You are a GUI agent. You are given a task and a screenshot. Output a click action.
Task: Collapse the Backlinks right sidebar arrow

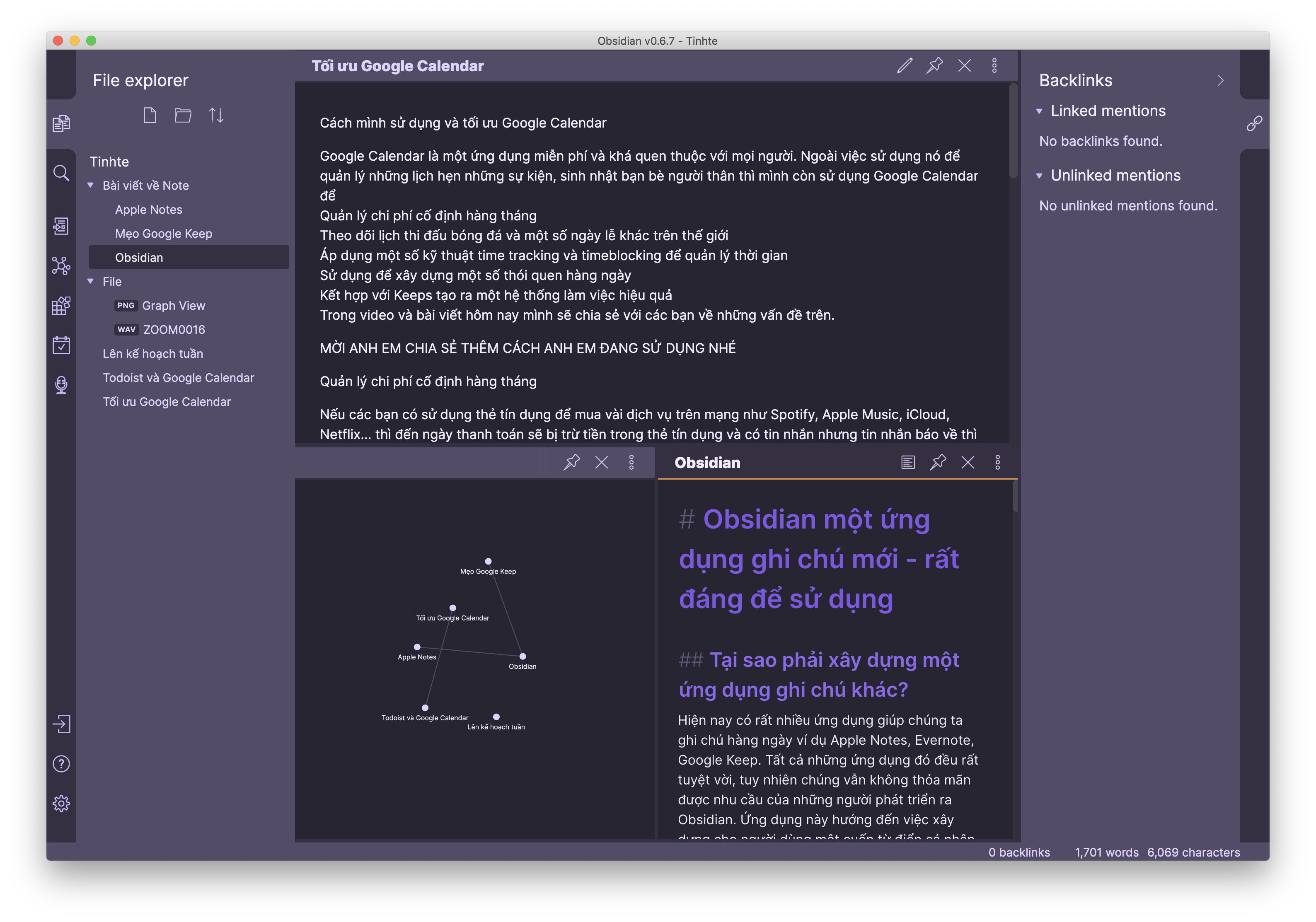pos(1220,80)
